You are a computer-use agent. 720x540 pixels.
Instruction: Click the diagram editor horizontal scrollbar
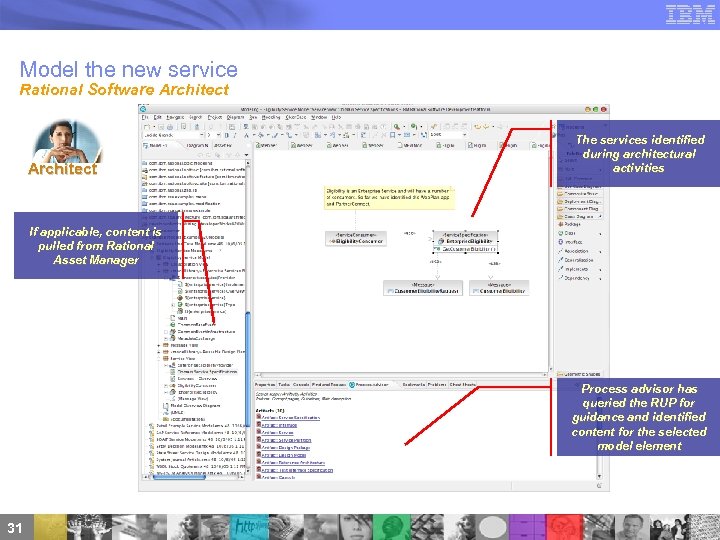[x=402, y=375]
